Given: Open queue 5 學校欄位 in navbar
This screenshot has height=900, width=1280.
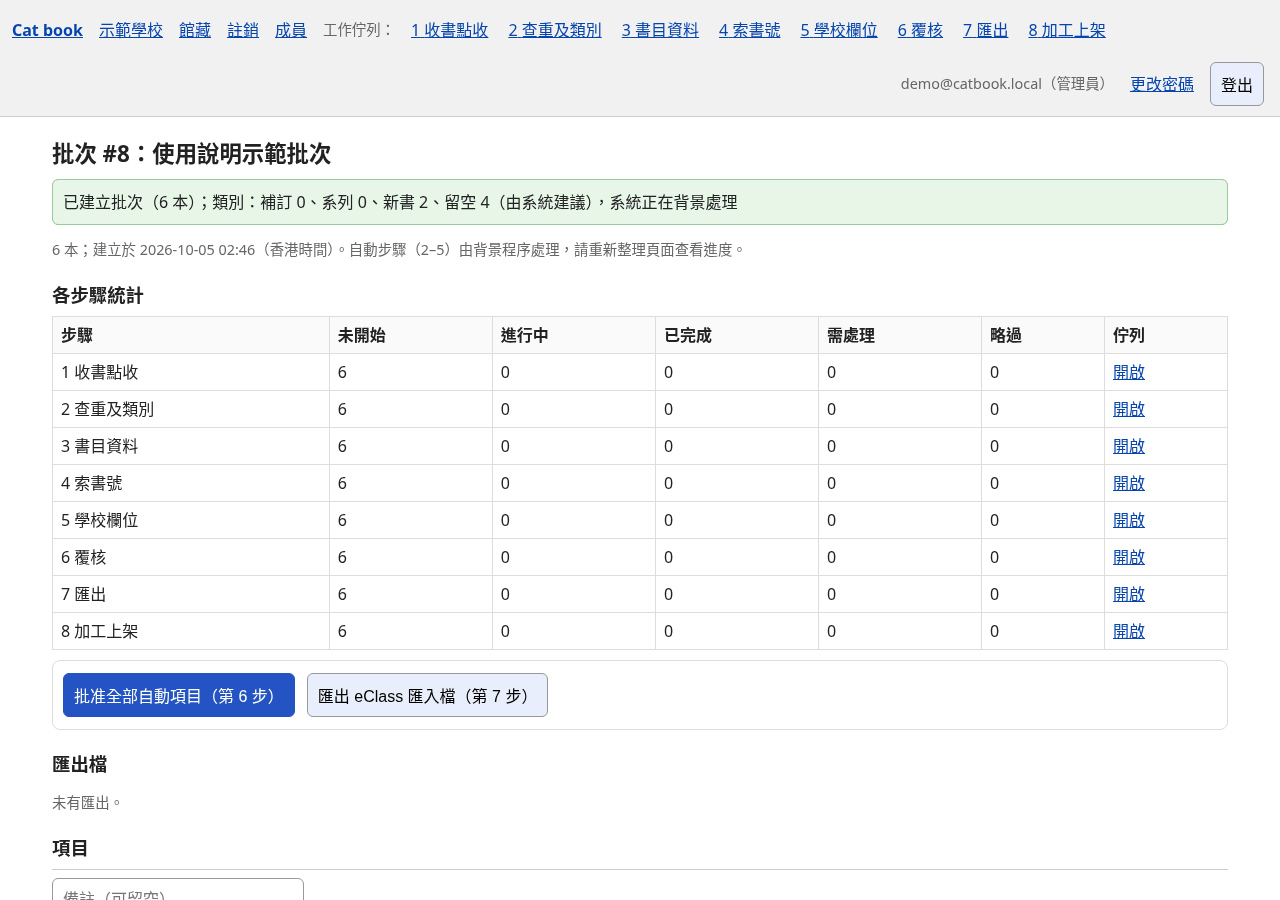Looking at the screenshot, I should click(x=839, y=30).
